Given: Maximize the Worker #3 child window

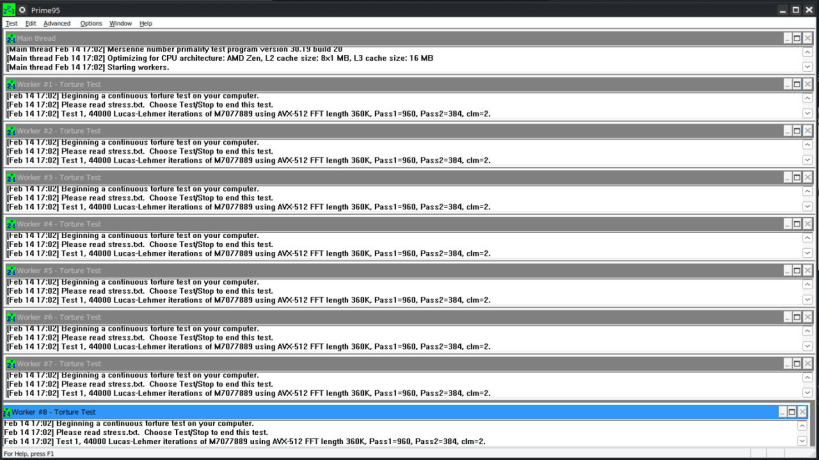Looking at the screenshot, I should 797,177.
